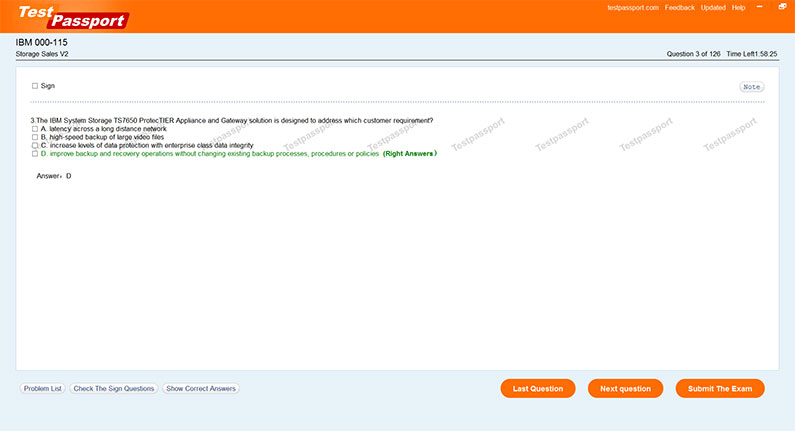Image resolution: width=795 pixels, height=431 pixels.
Task: Click the Updated menu item
Action: [x=713, y=8]
